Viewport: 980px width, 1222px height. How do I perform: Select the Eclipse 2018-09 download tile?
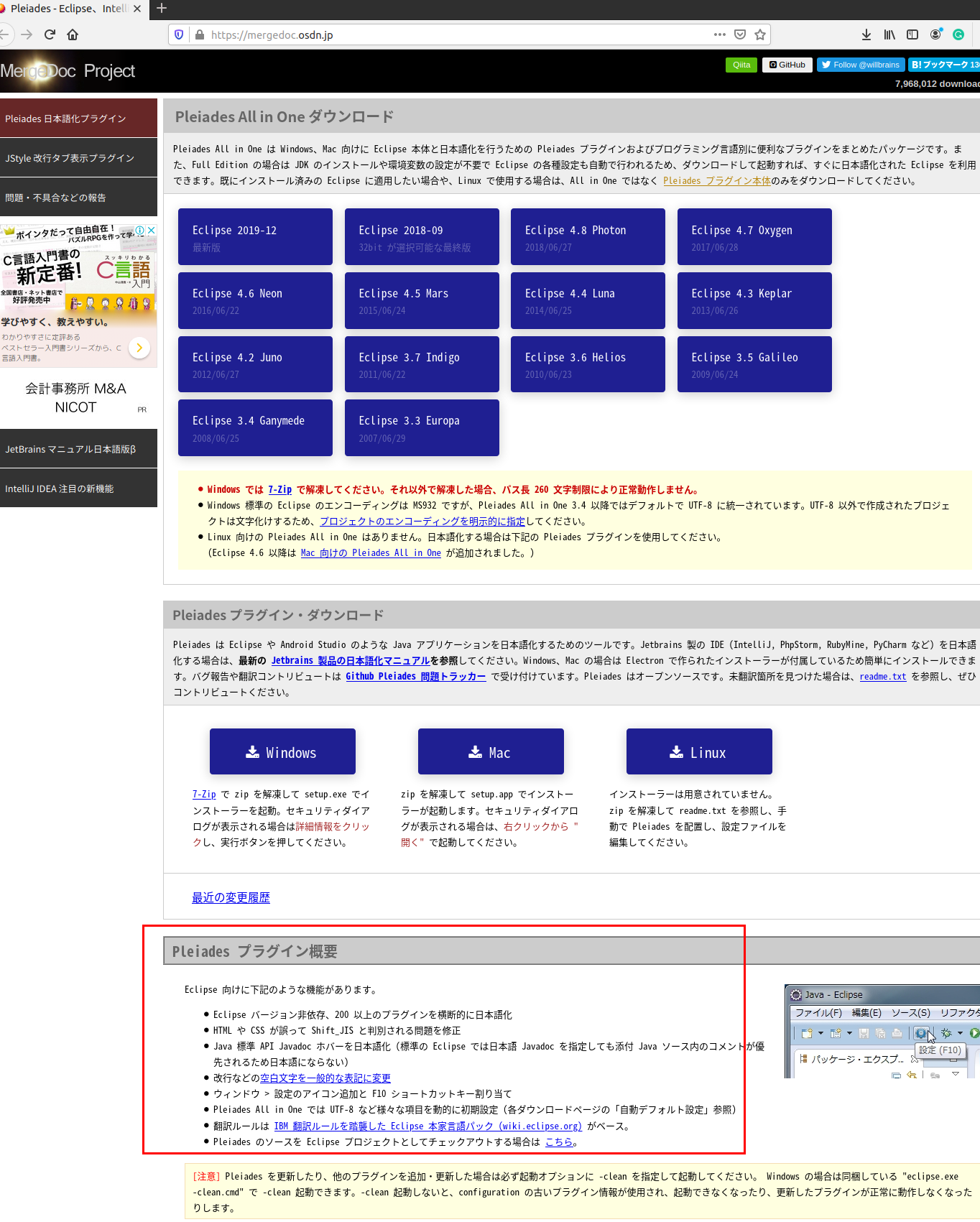pyautogui.click(x=422, y=237)
